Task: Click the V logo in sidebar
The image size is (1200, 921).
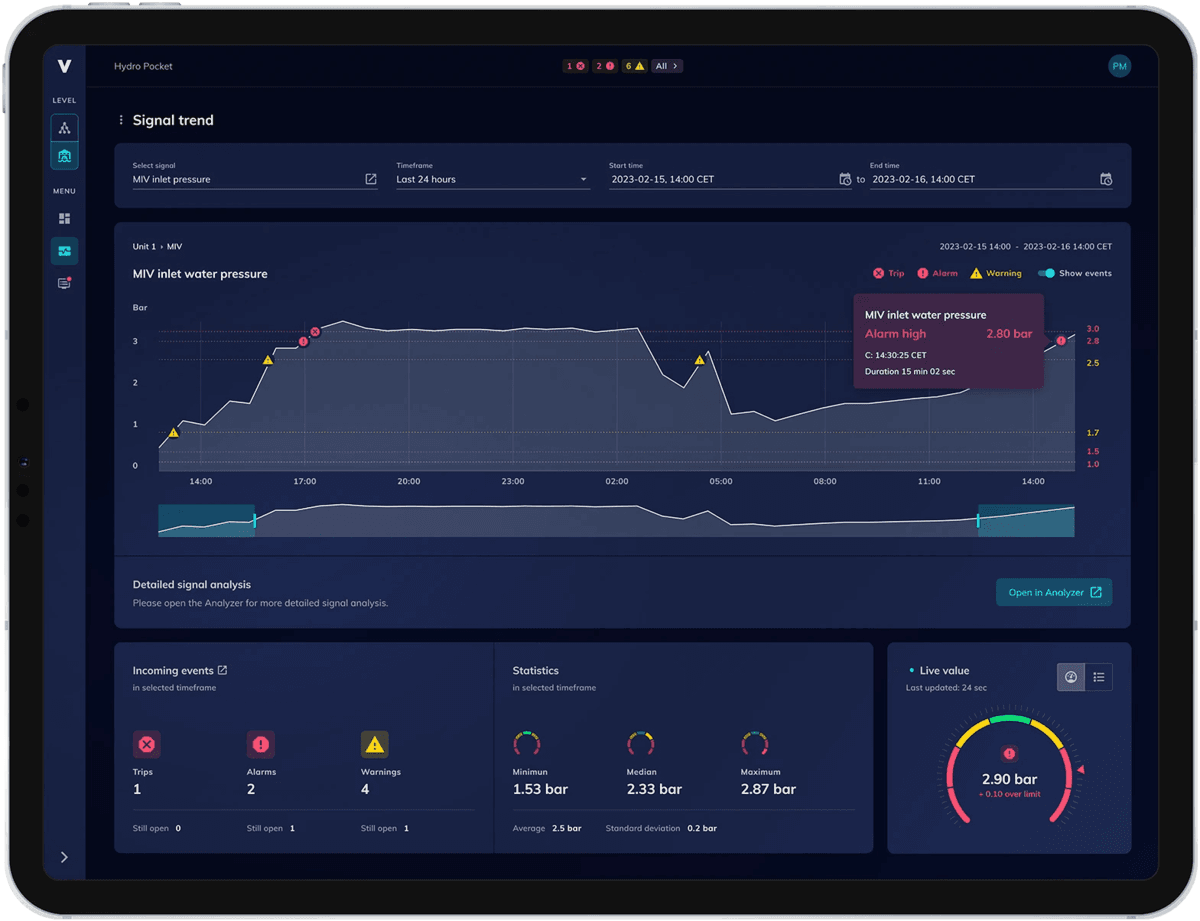Action: pyautogui.click(x=64, y=66)
